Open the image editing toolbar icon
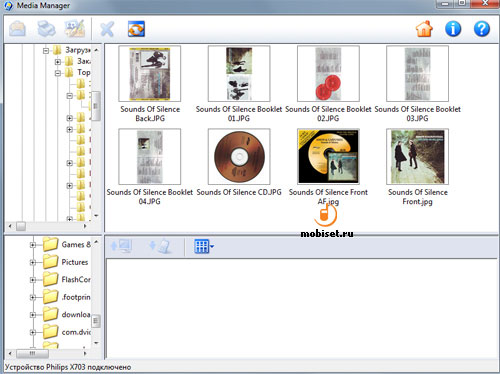Image resolution: width=500 pixels, height=374 pixels. 74,29
